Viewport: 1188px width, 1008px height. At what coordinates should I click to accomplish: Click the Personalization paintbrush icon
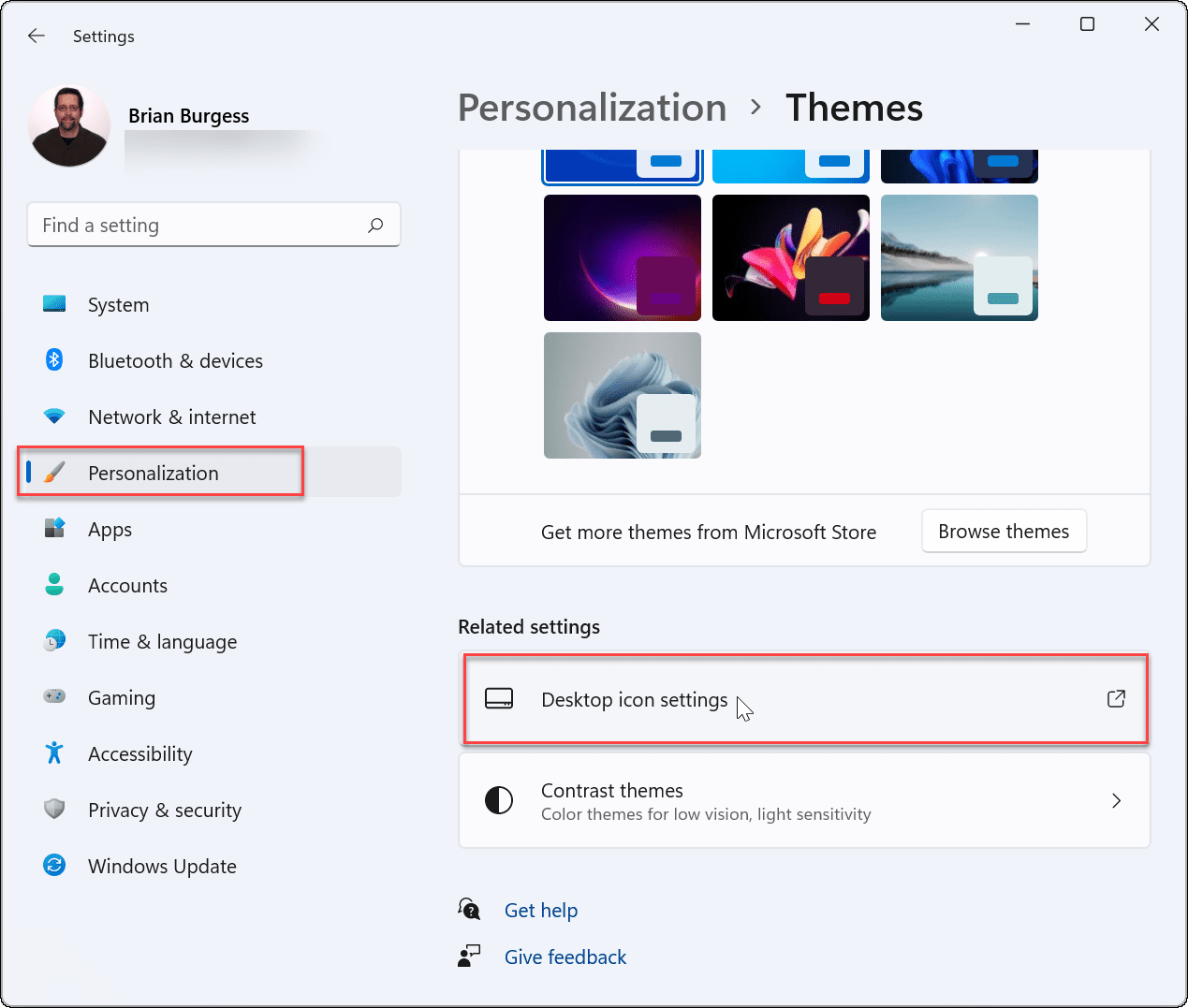click(54, 473)
